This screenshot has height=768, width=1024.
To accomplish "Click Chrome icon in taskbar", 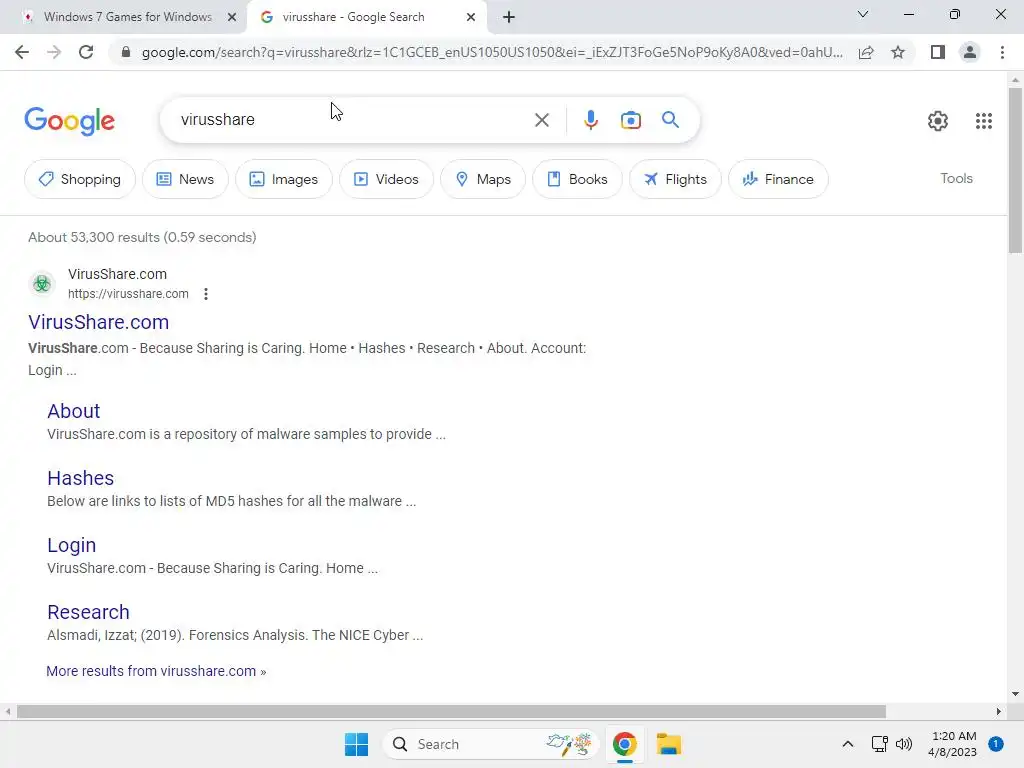I will pos(624,744).
